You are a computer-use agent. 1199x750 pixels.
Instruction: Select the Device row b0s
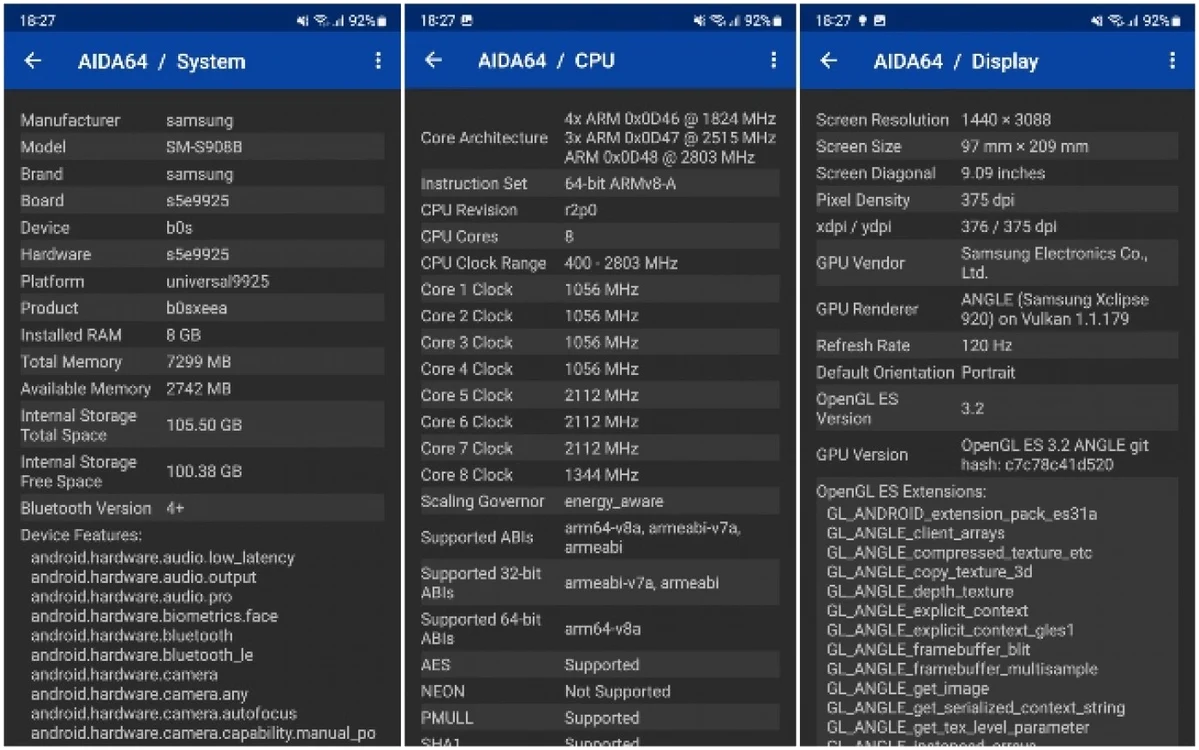click(x=202, y=228)
